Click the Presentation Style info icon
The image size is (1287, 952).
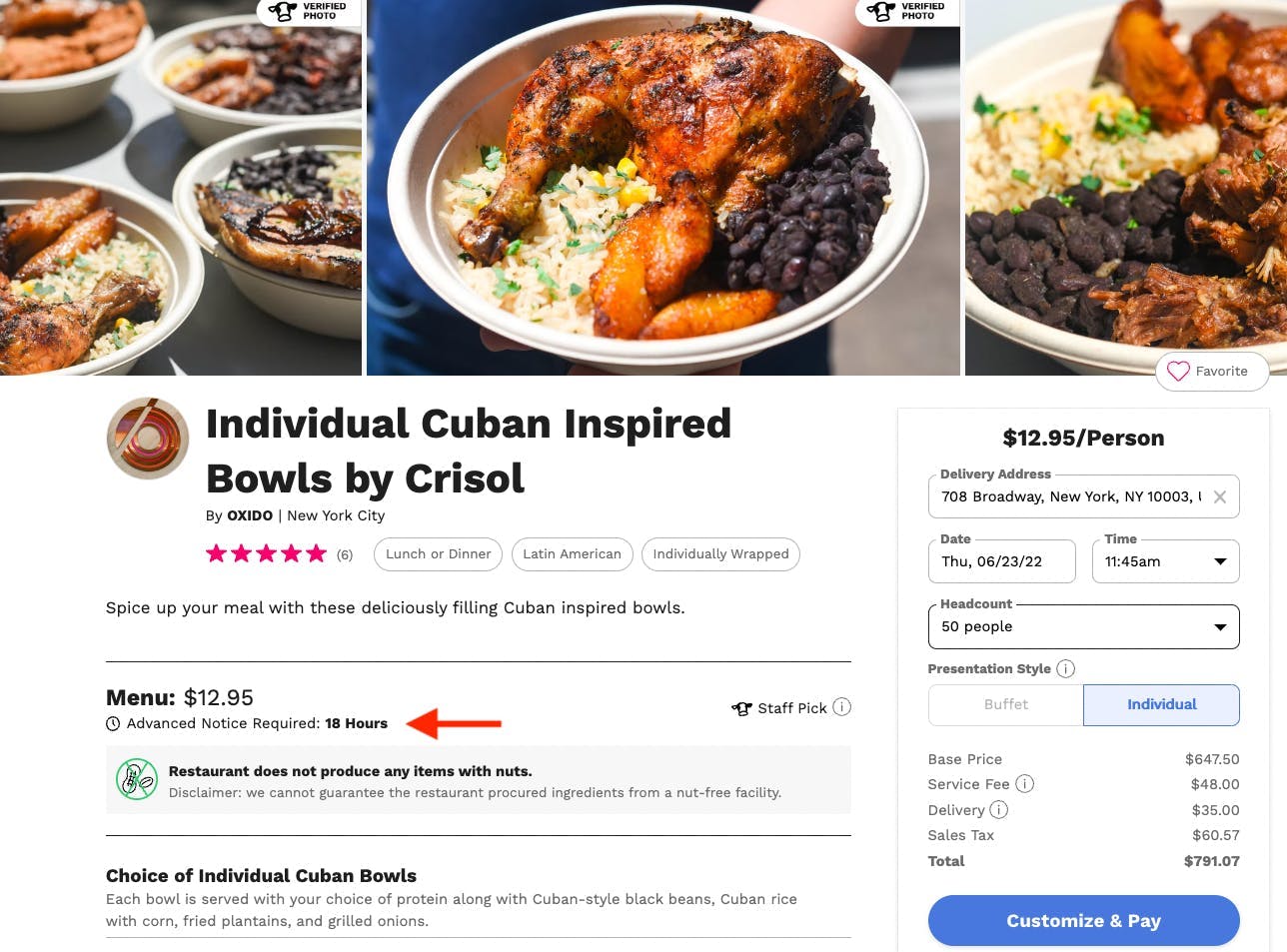tap(1066, 668)
